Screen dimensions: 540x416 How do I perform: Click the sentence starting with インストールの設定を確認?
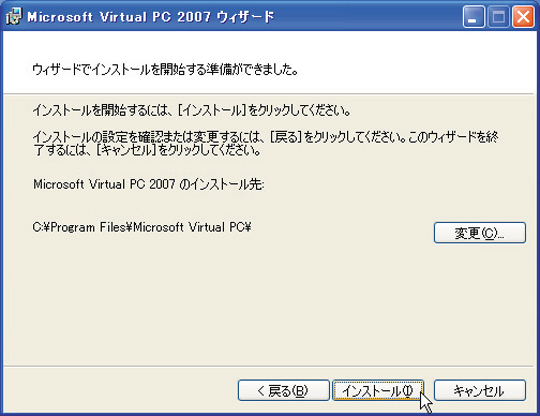(265, 143)
